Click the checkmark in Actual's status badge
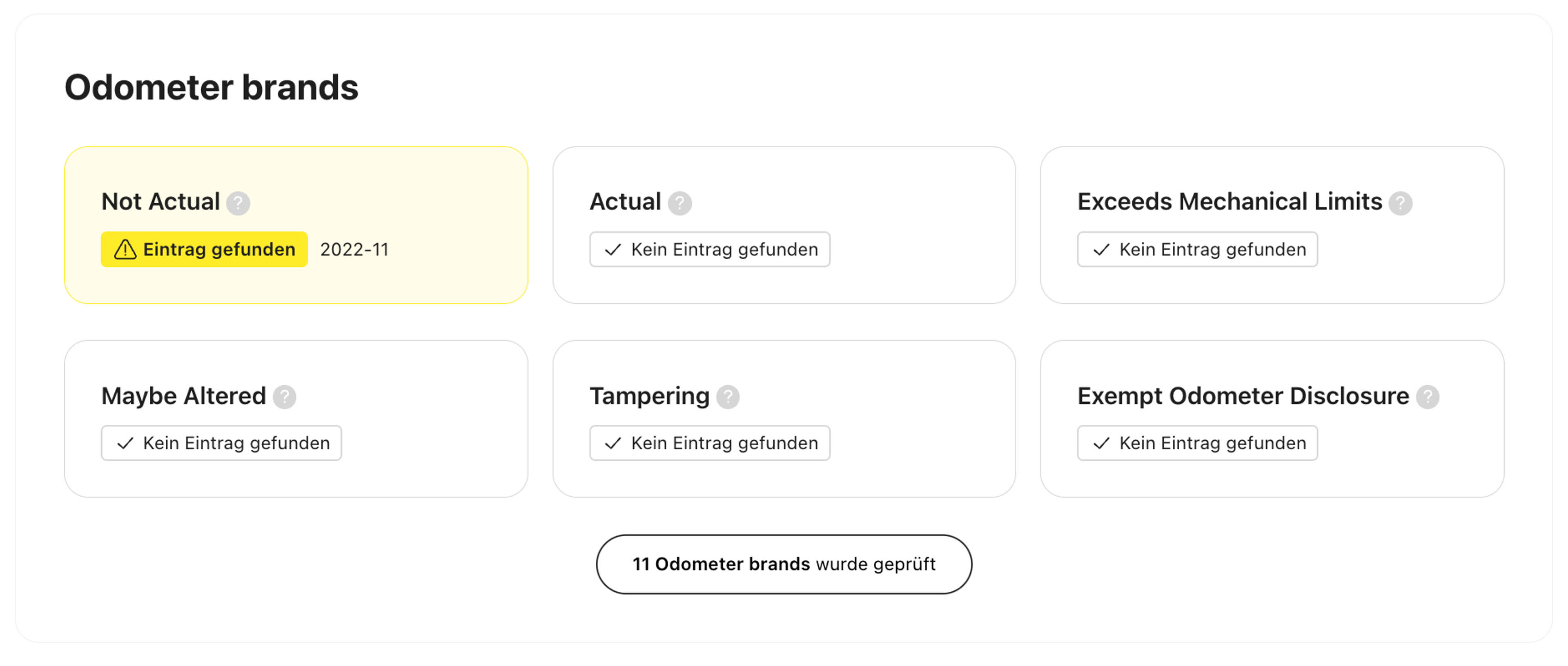The height and width of the screenshot is (666, 1568). pos(613,249)
